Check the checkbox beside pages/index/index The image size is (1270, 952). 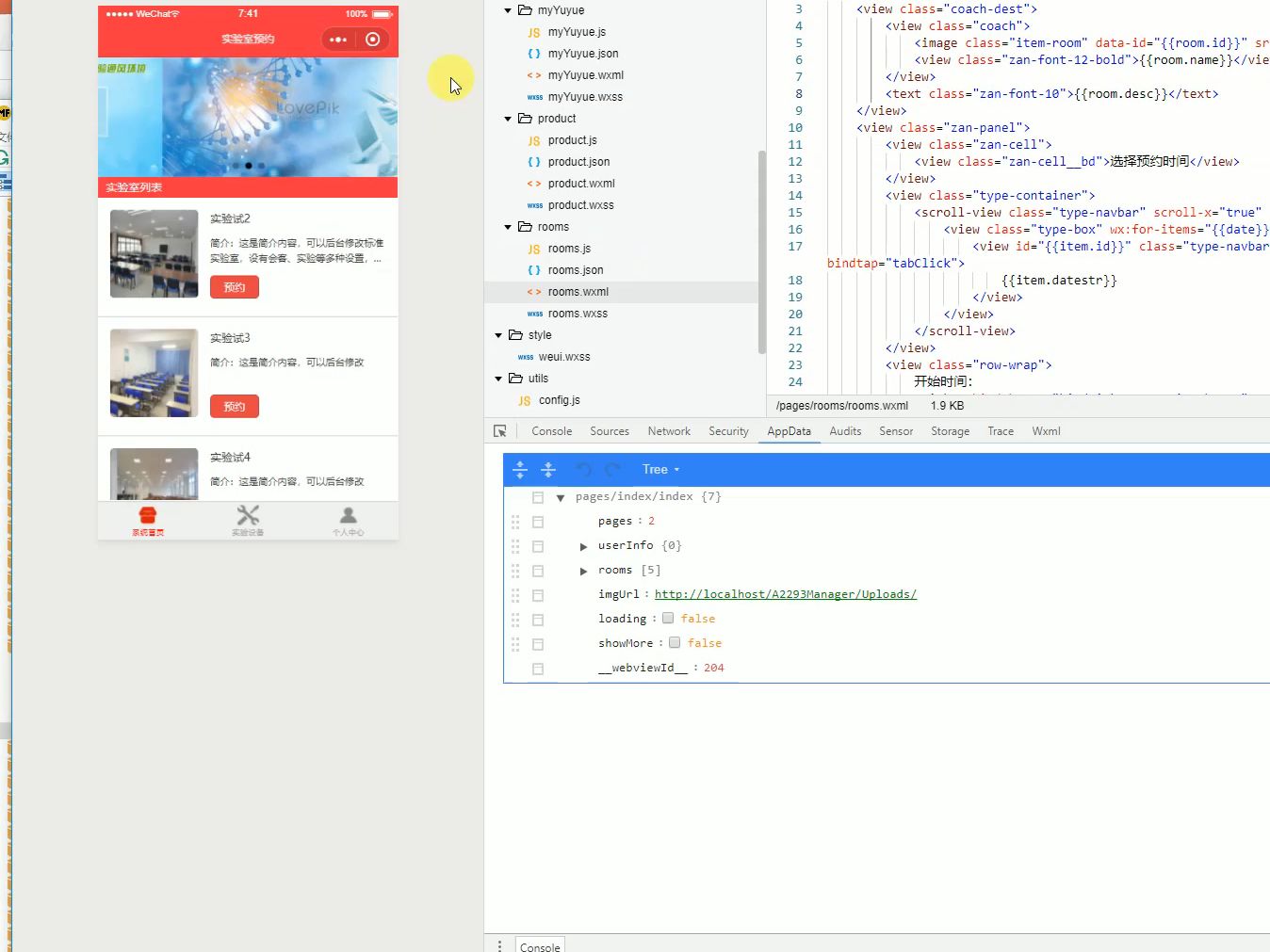pos(537,496)
